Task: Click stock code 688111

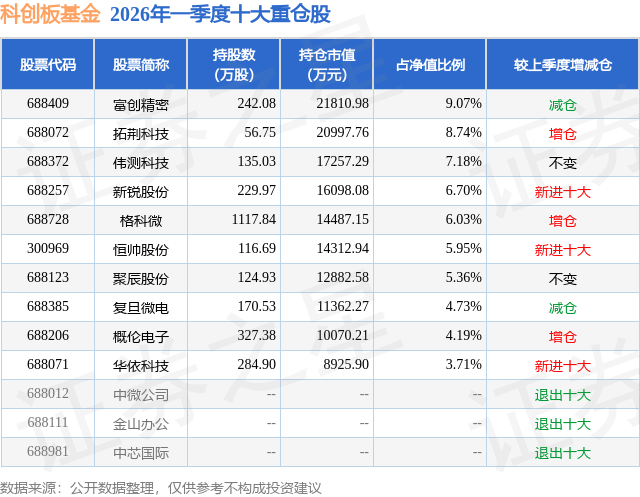Action: 48,422
